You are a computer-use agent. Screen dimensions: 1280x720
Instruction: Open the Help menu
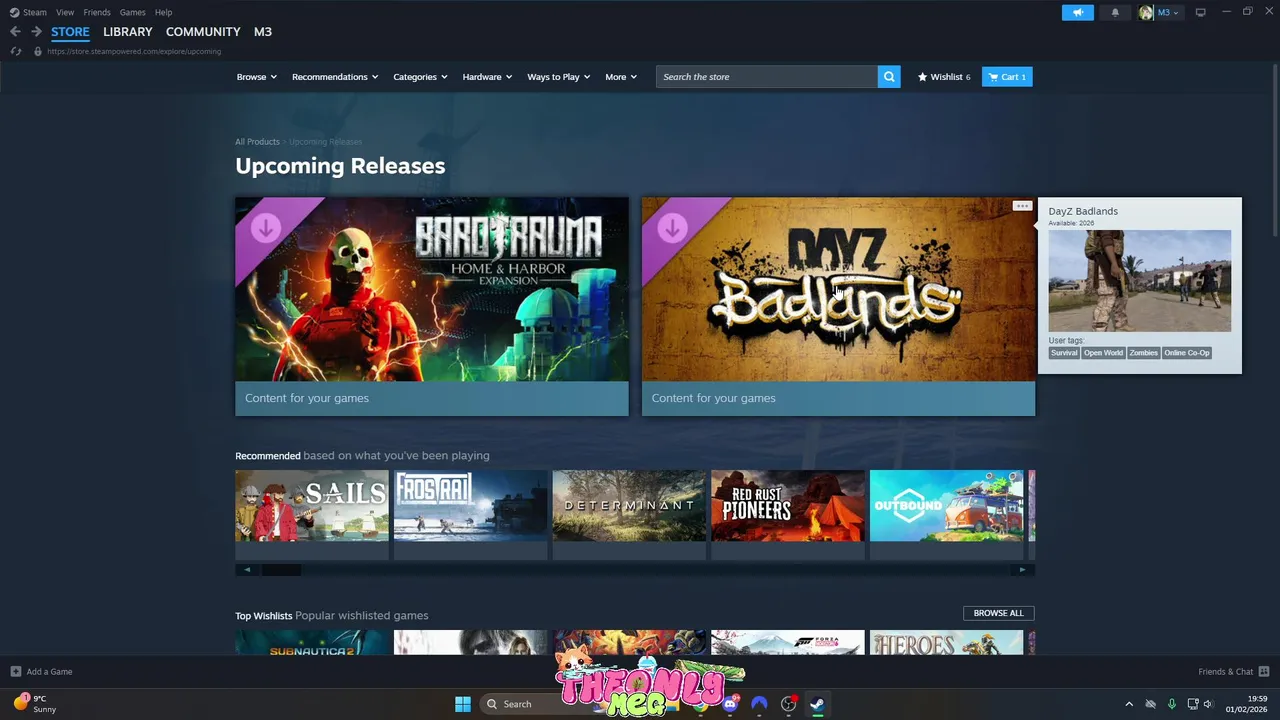tap(164, 12)
